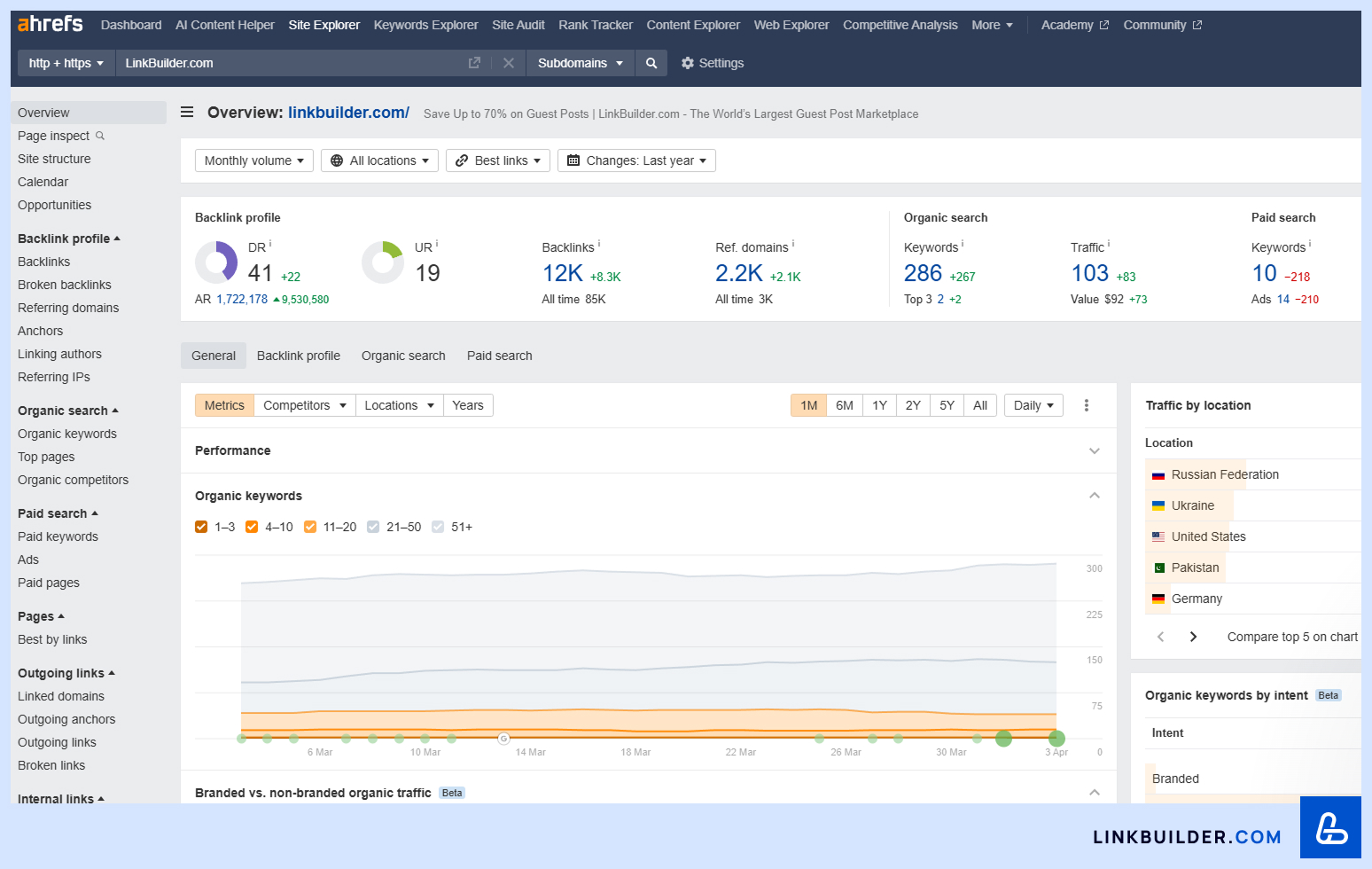Viewport: 1372px width, 869px height.
Task: Enable the 51+ keyword positions checkbox
Action: coord(438,527)
